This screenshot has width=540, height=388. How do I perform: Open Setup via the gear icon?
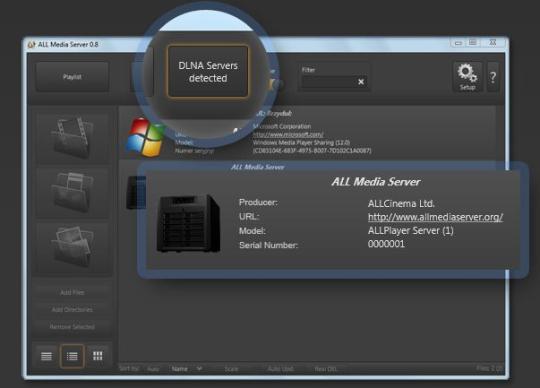[x=467, y=76]
